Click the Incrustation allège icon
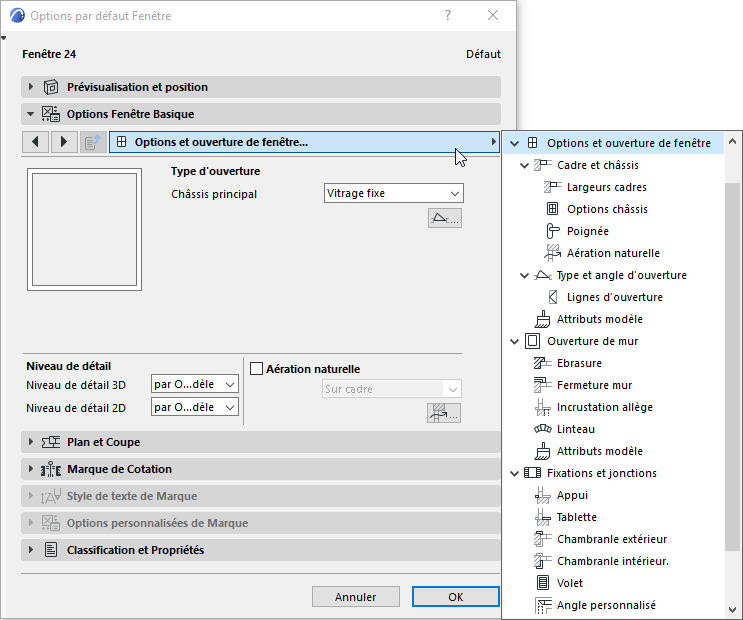This screenshot has height=620, width=743. 543,407
